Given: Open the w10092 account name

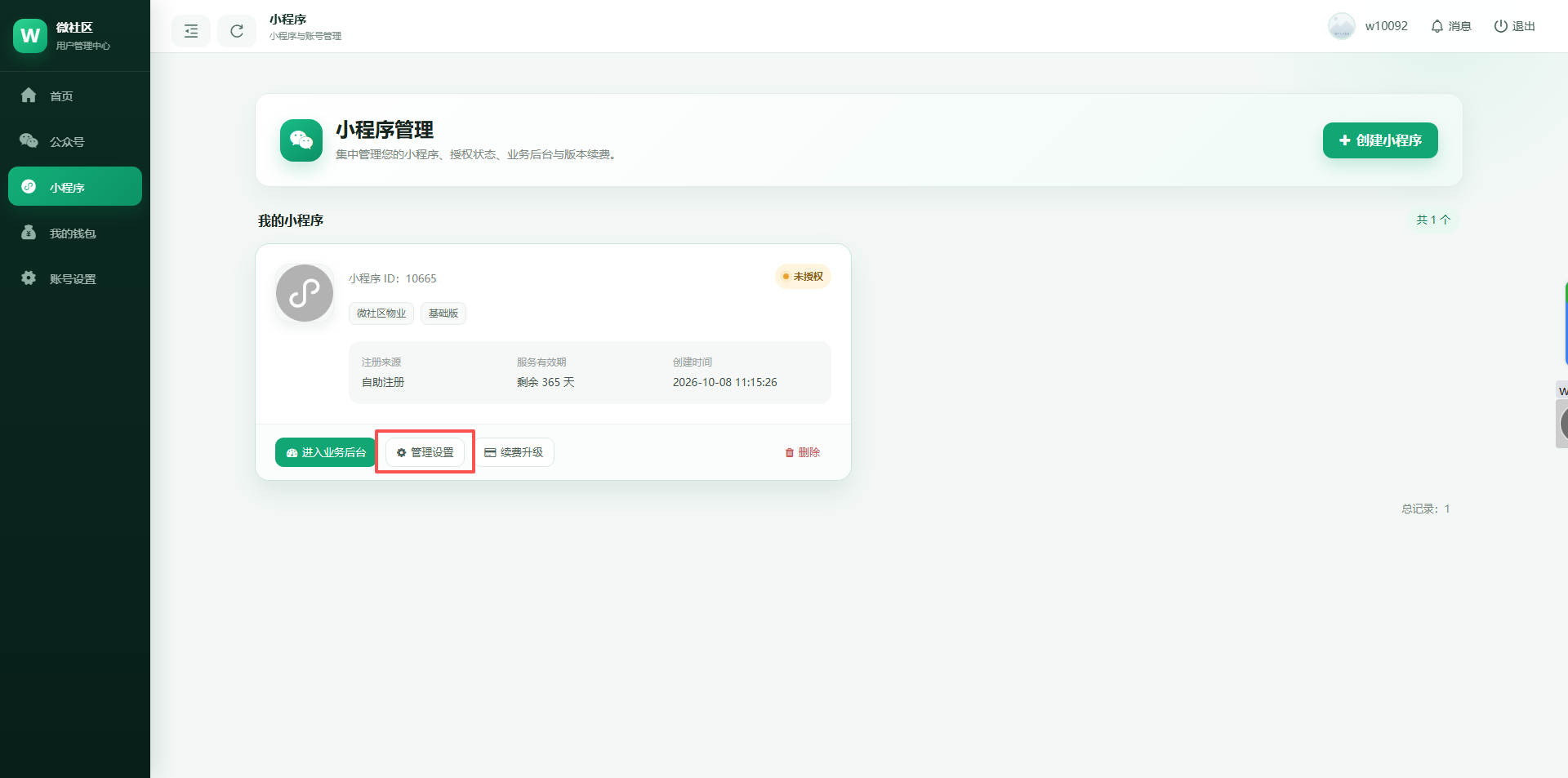Looking at the screenshot, I should click(x=1387, y=26).
